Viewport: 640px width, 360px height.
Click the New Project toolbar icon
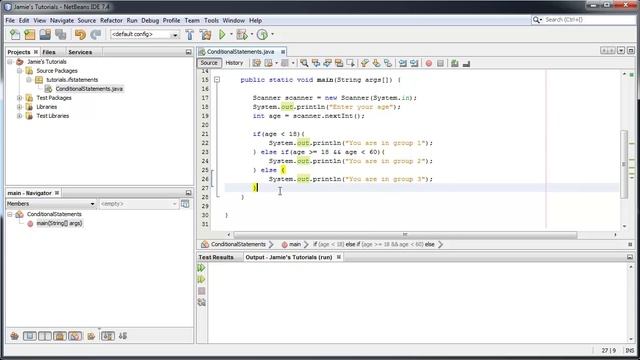pos(30,35)
